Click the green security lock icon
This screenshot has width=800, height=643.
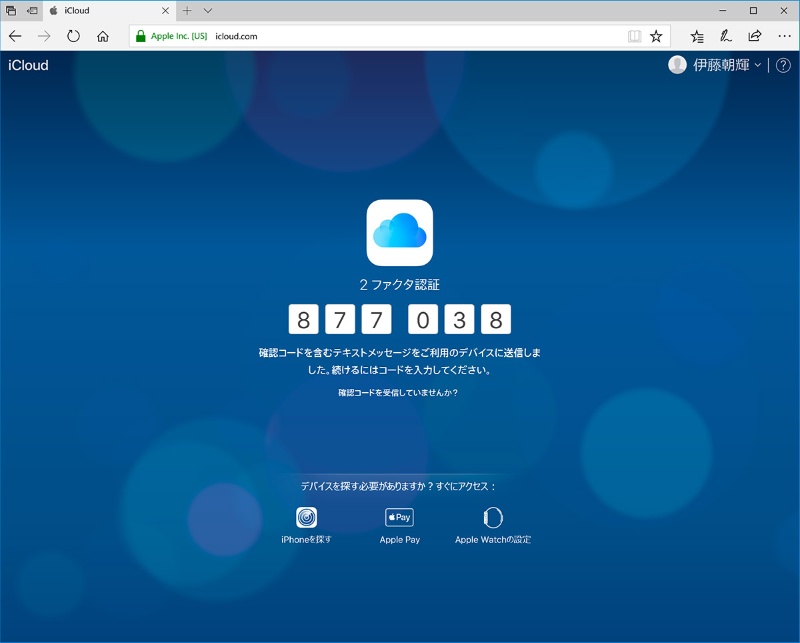point(141,36)
